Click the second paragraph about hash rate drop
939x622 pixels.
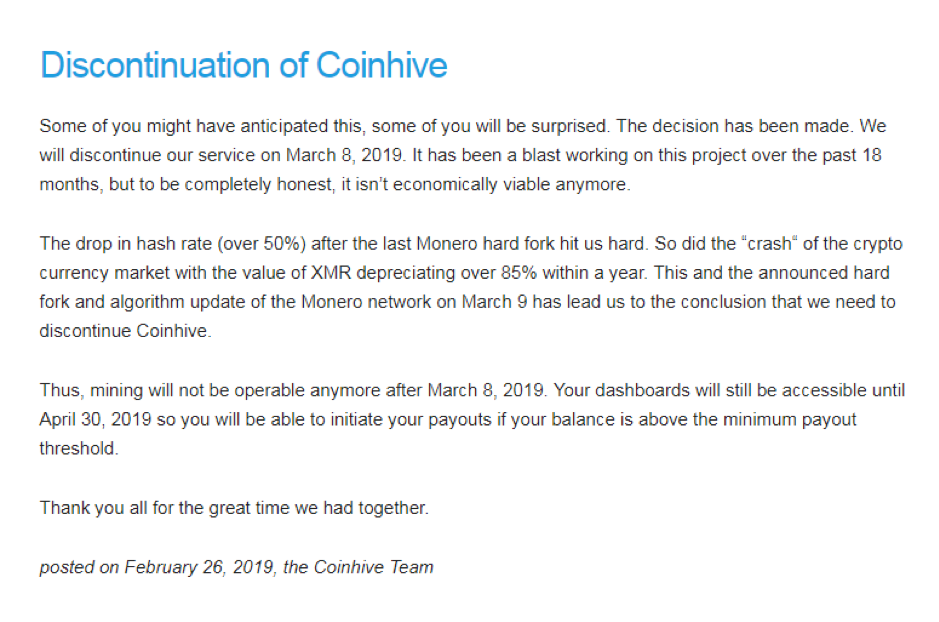coord(471,287)
